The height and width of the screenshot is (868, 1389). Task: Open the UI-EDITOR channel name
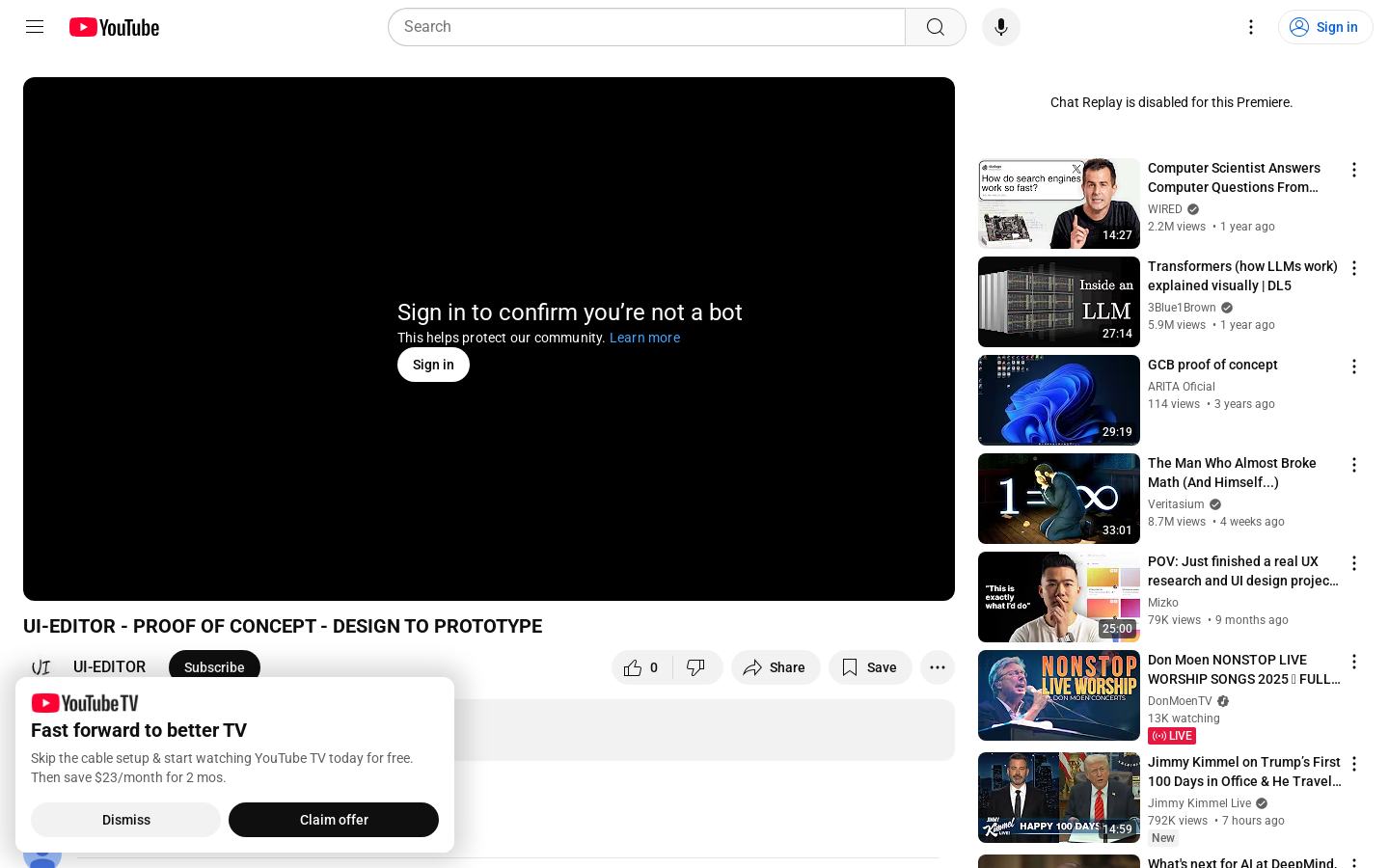coord(110,666)
